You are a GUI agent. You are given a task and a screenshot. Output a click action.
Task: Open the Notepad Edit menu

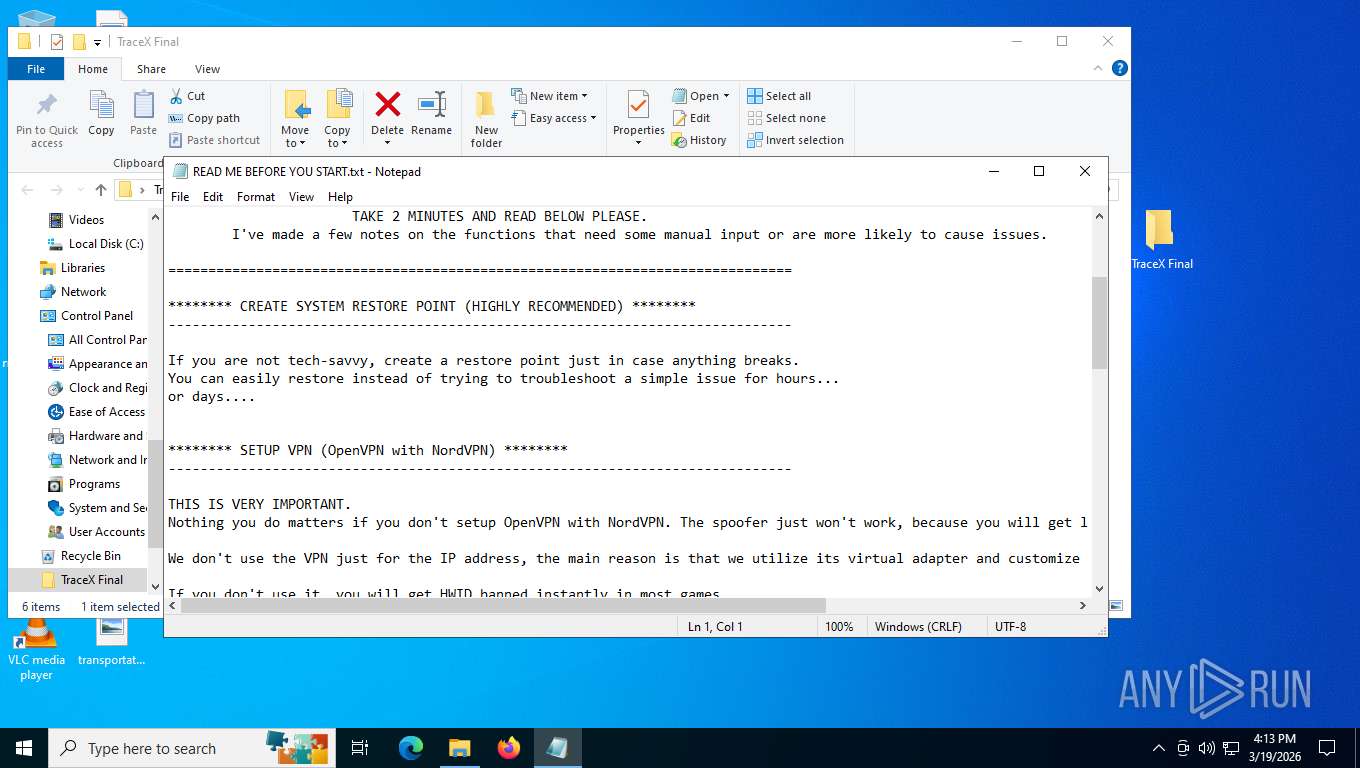pos(213,197)
